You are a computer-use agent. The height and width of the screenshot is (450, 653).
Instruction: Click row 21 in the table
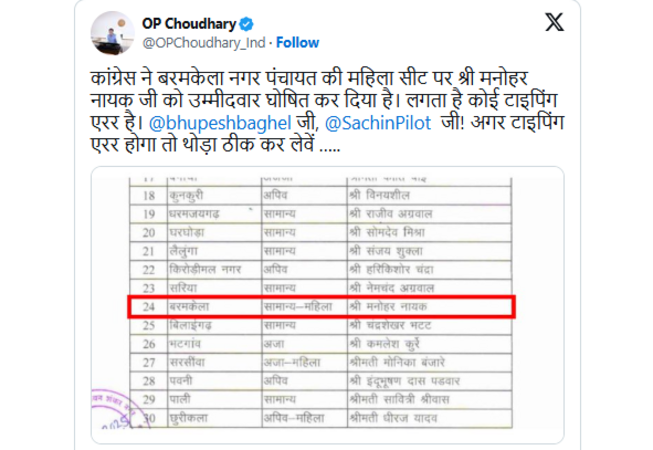click(321, 251)
